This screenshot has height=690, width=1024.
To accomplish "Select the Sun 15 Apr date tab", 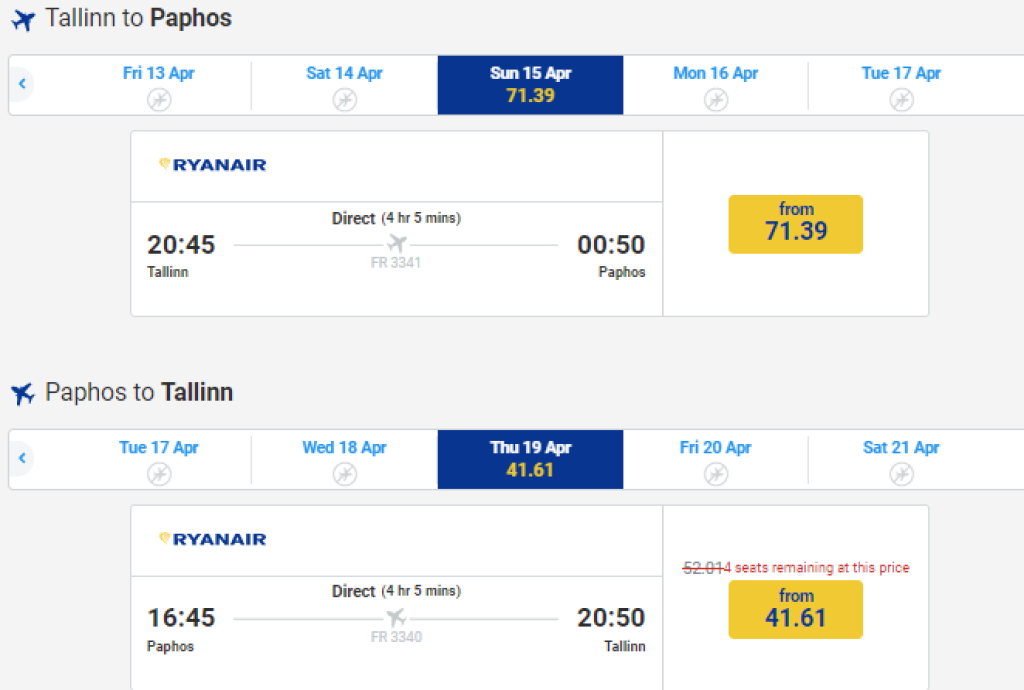I will click(530, 85).
